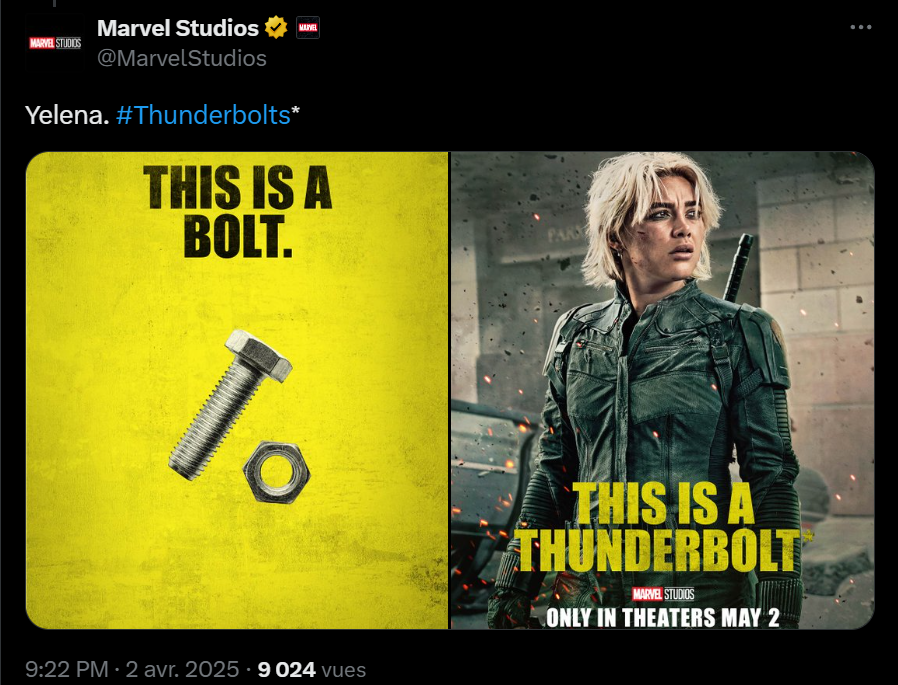898x685 pixels.
Task: Click 'ONLY IN THEATERS MAY 2' text
Action: [x=663, y=617]
